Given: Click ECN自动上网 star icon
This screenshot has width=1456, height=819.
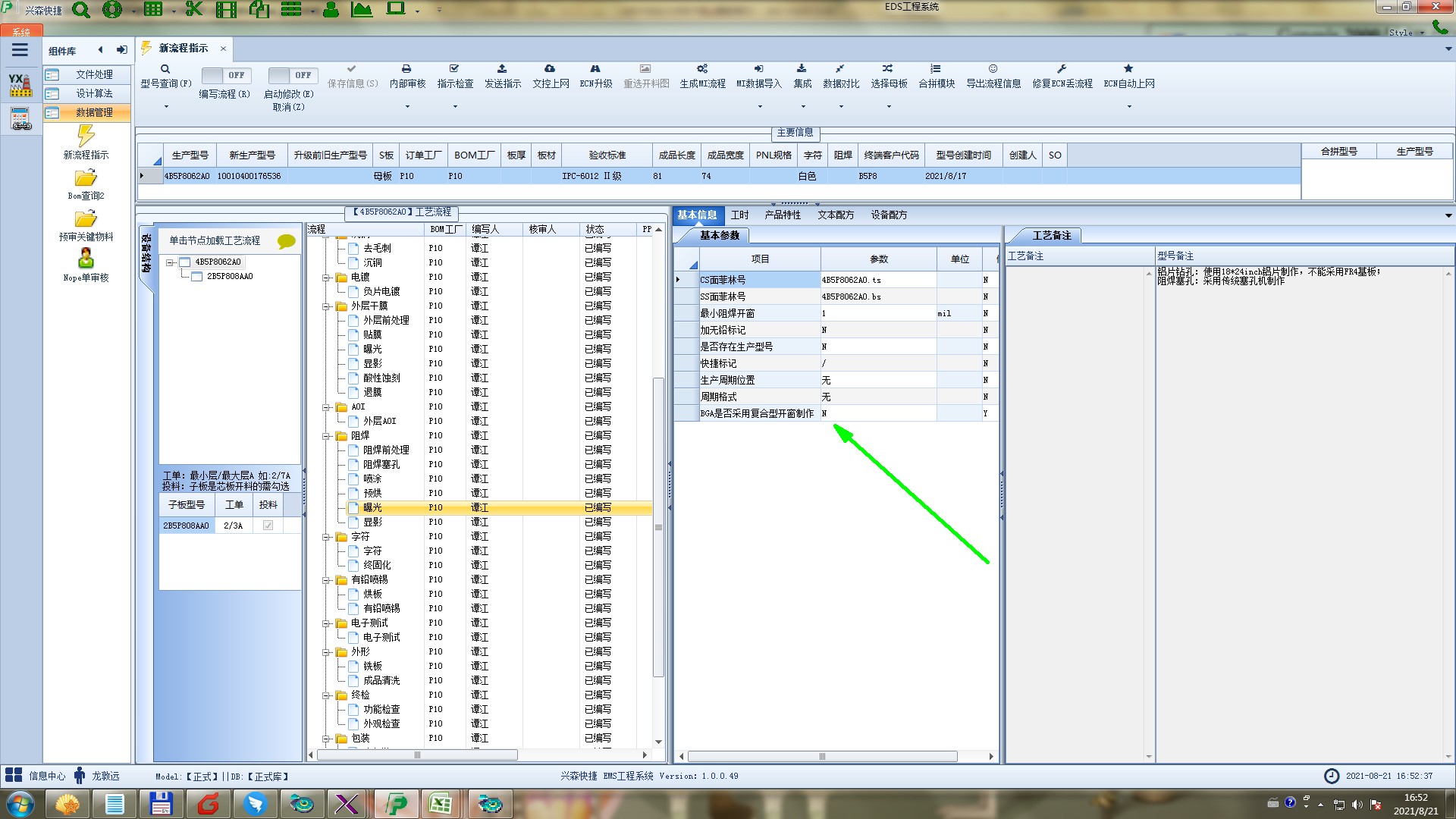Looking at the screenshot, I should tap(1128, 69).
